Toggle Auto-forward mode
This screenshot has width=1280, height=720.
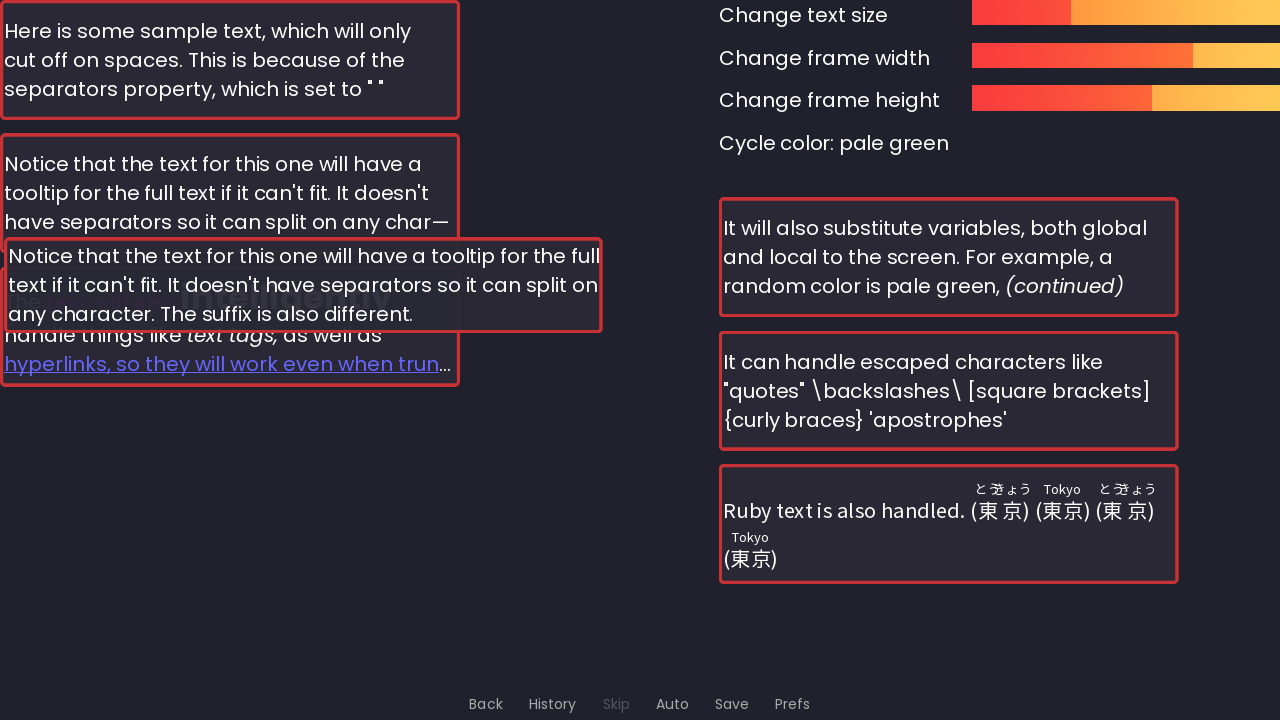tap(672, 704)
